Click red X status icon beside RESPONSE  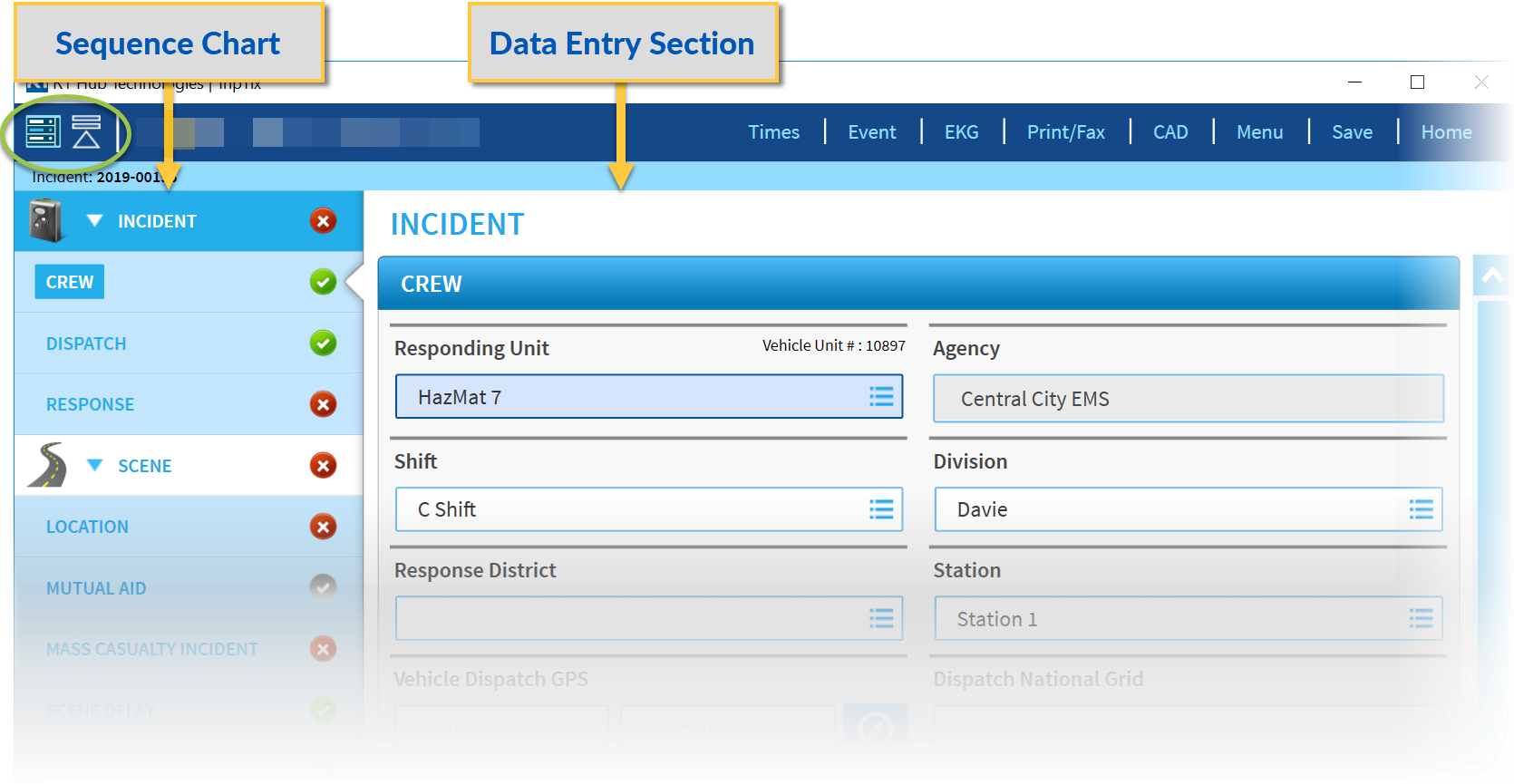click(323, 404)
